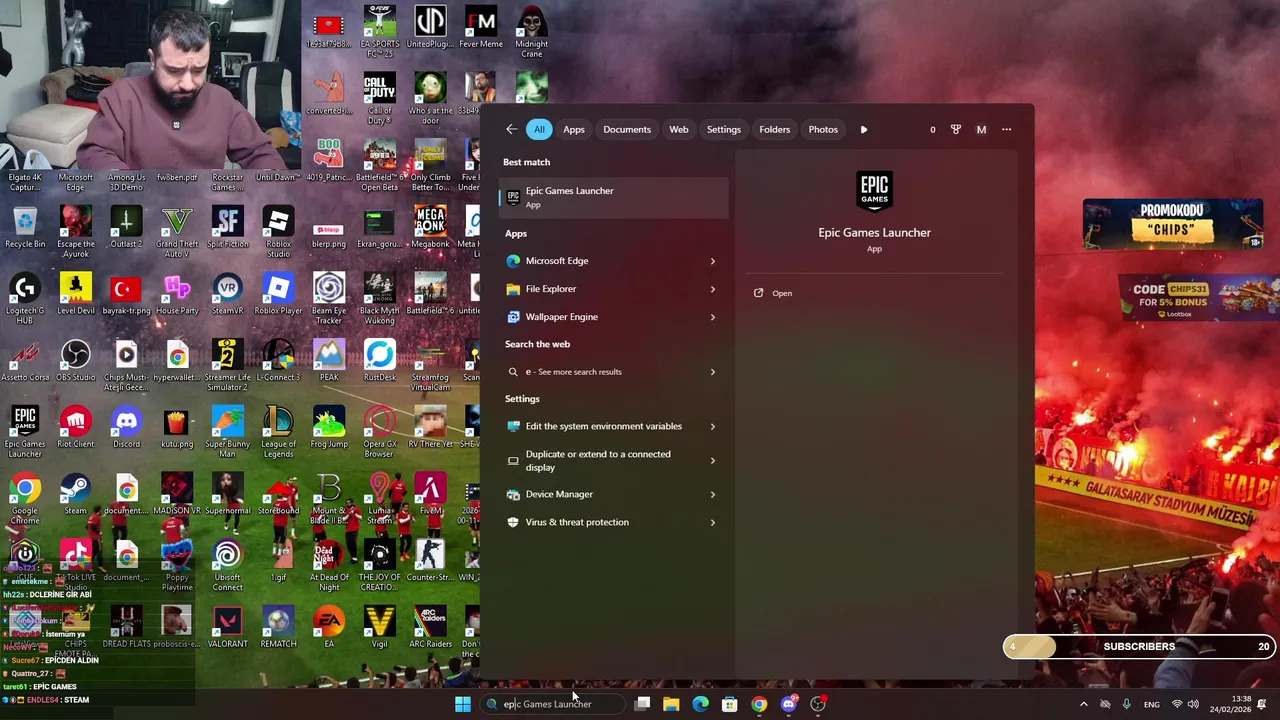The width and height of the screenshot is (1280, 720).
Task: Open File Explorer from the taskbar
Action: [x=671, y=704]
